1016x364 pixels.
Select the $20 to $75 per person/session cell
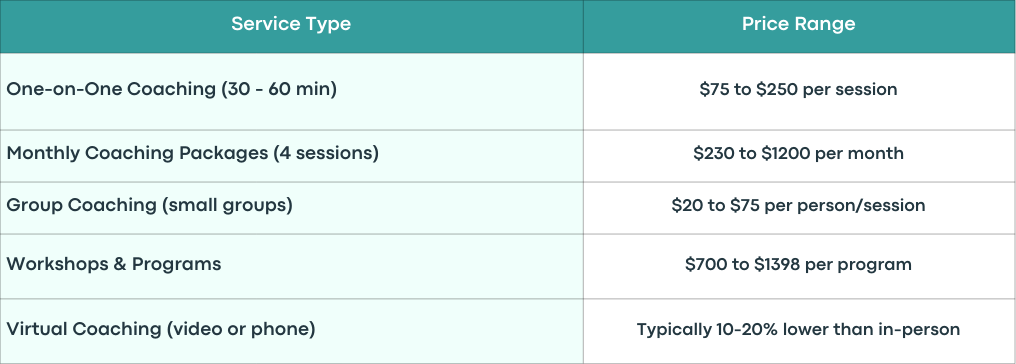pyautogui.click(x=799, y=208)
